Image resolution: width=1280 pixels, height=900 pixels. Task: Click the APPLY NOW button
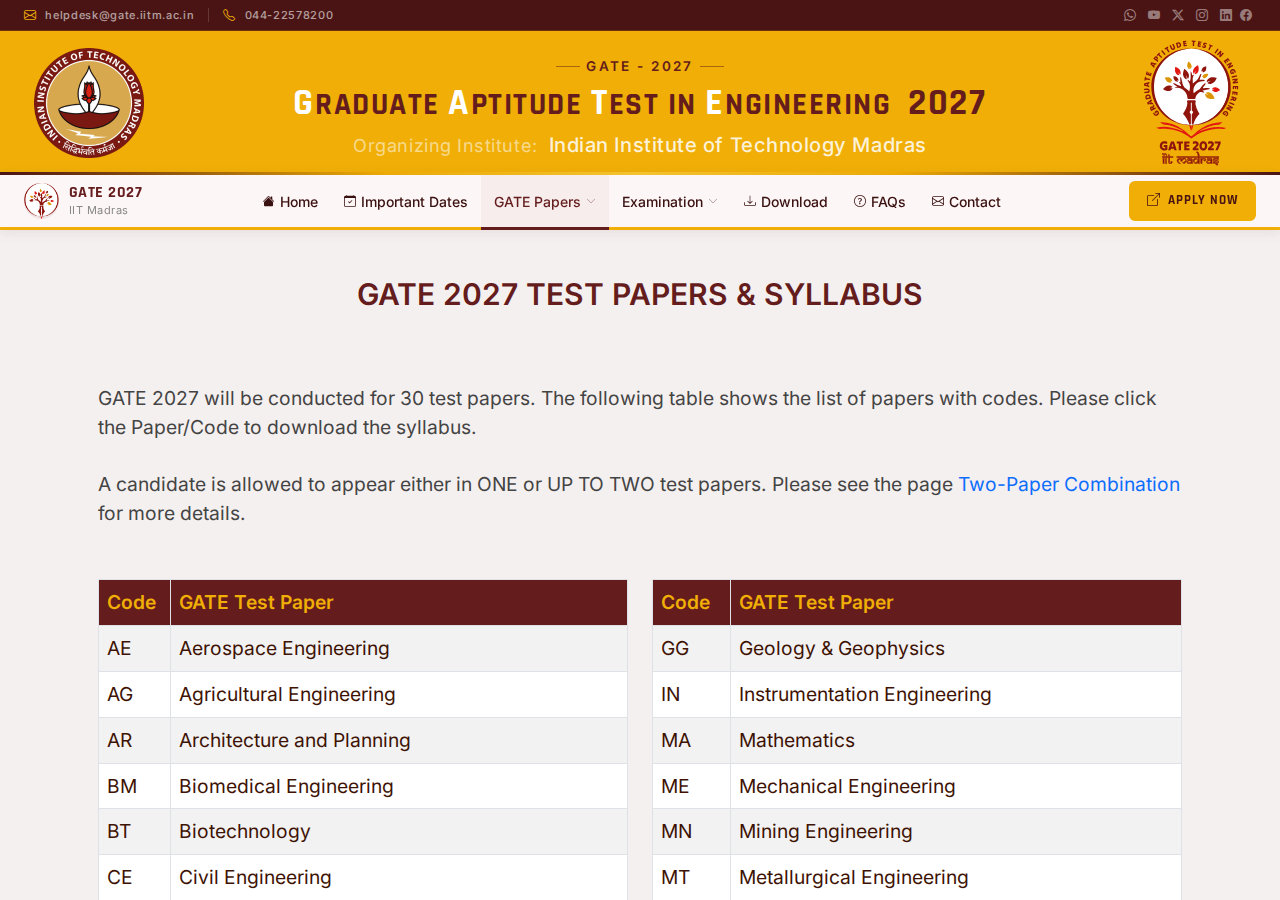tap(1192, 201)
